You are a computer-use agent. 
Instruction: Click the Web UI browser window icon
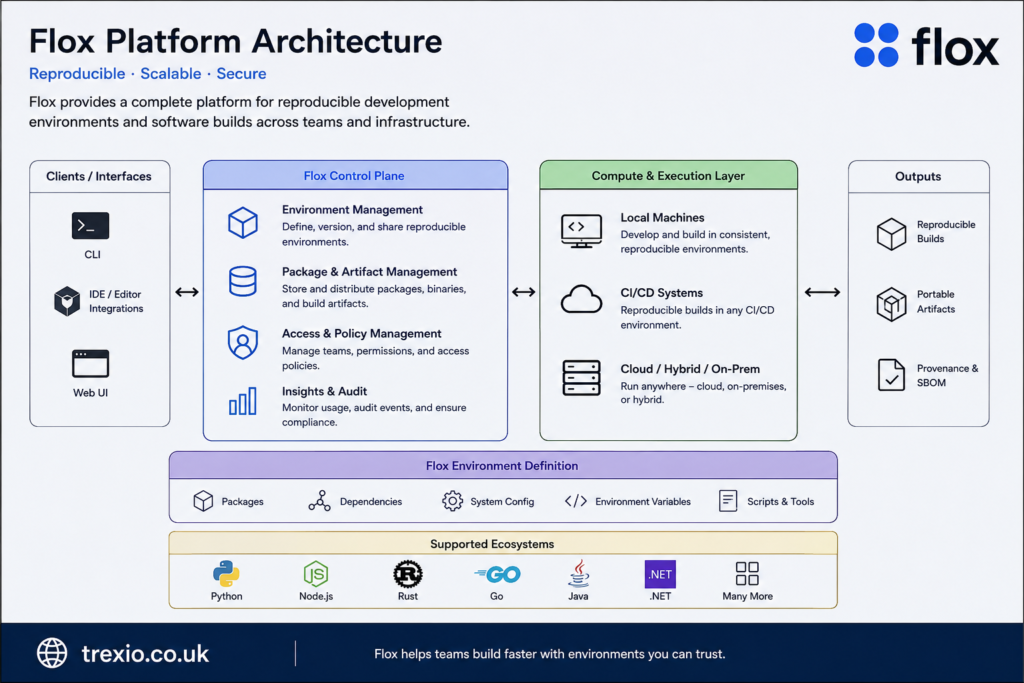(x=90, y=364)
